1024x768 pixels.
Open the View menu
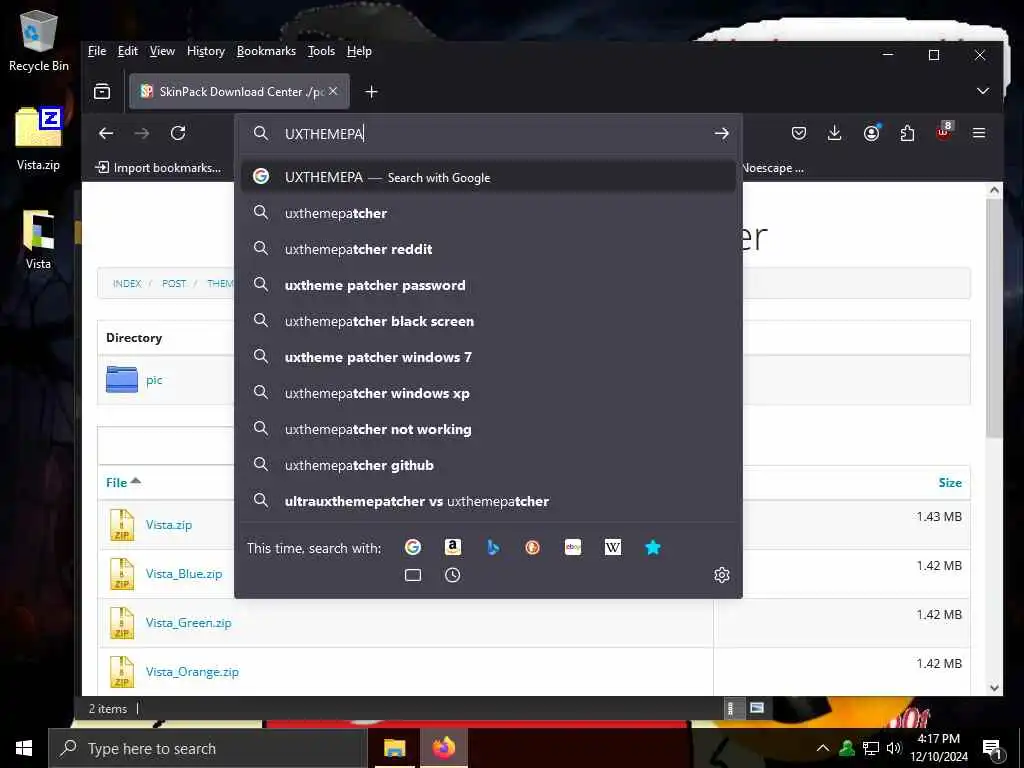point(162,51)
